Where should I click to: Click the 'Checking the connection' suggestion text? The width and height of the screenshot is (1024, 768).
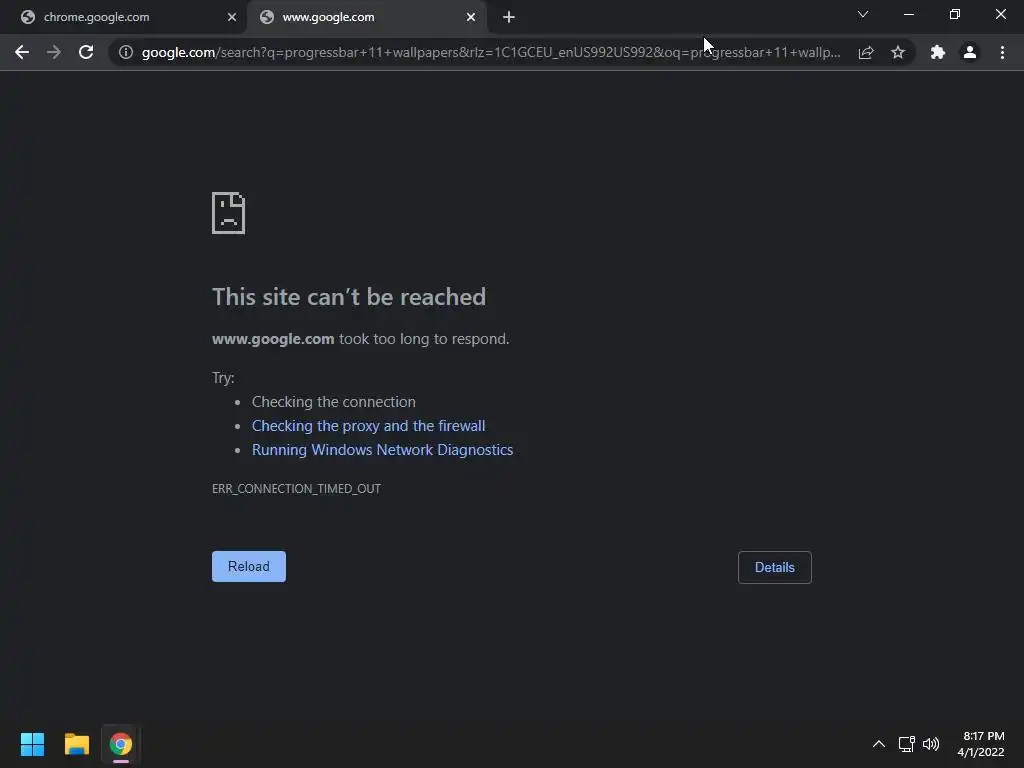(x=334, y=402)
